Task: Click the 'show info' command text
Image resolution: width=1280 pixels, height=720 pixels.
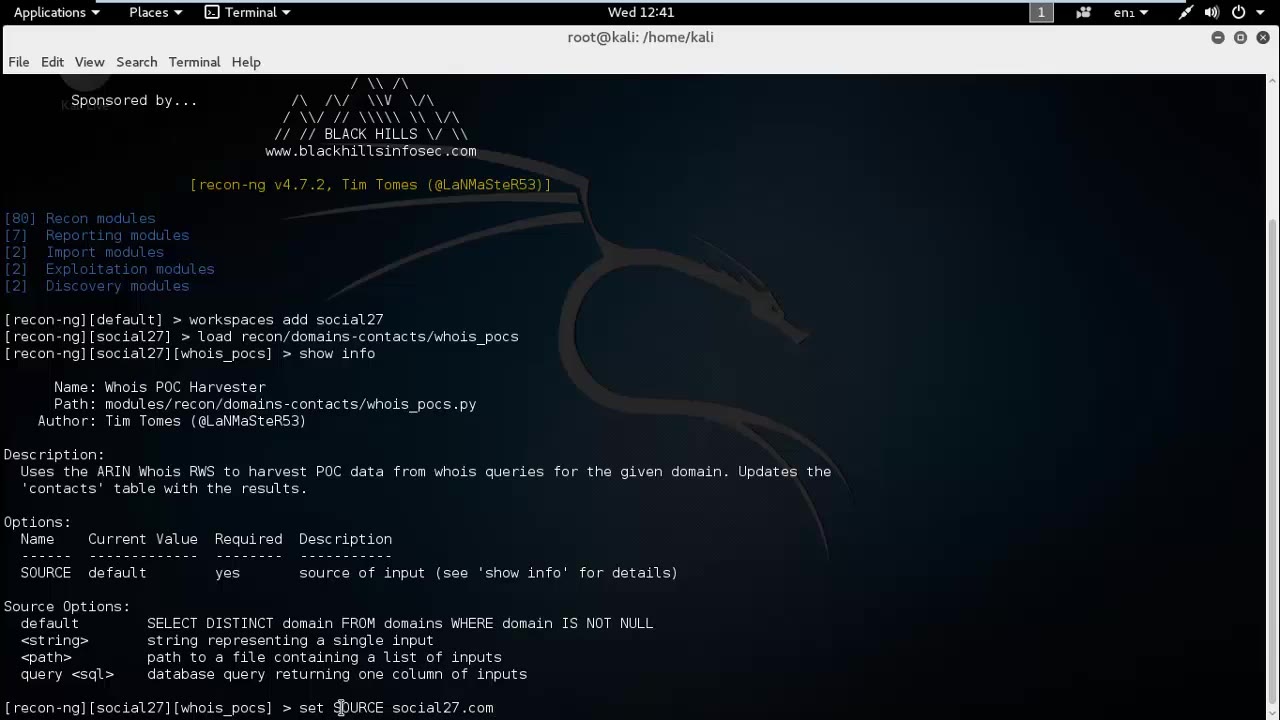Action: pyautogui.click(x=337, y=354)
